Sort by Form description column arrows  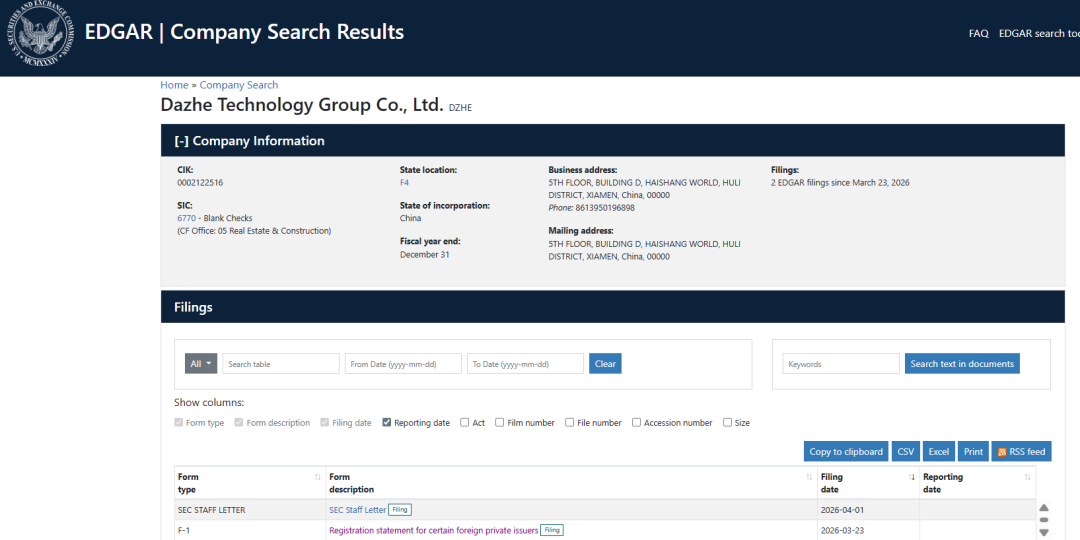tap(810, 478)
